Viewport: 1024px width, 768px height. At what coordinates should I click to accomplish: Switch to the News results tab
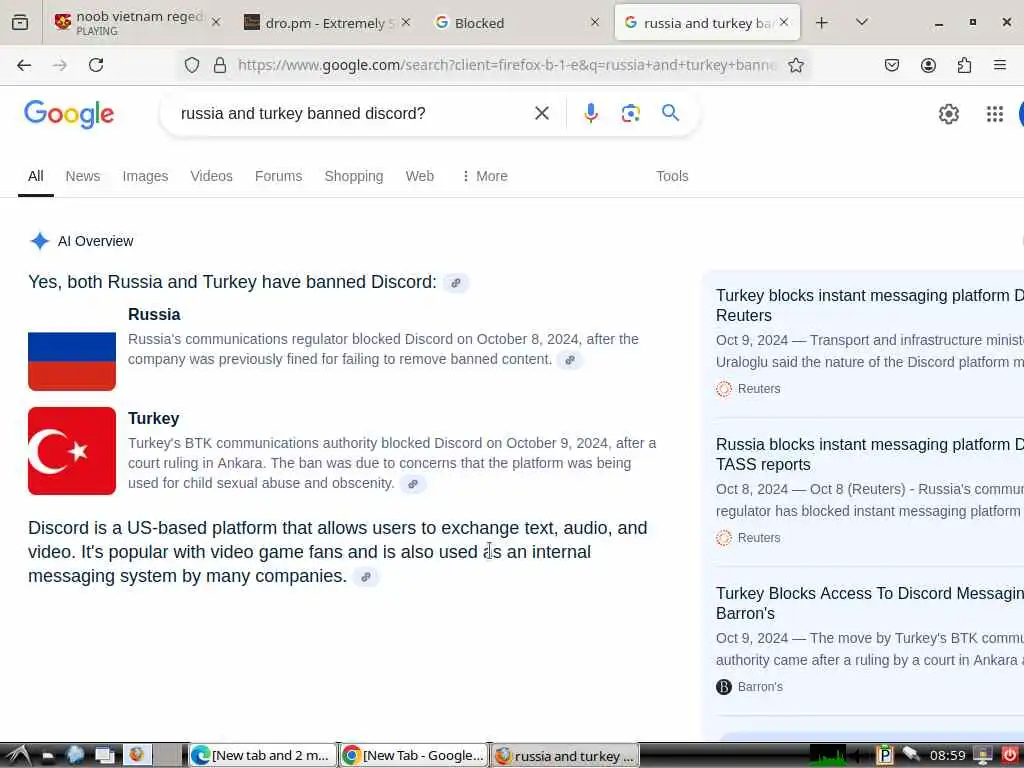click(83, 176)
